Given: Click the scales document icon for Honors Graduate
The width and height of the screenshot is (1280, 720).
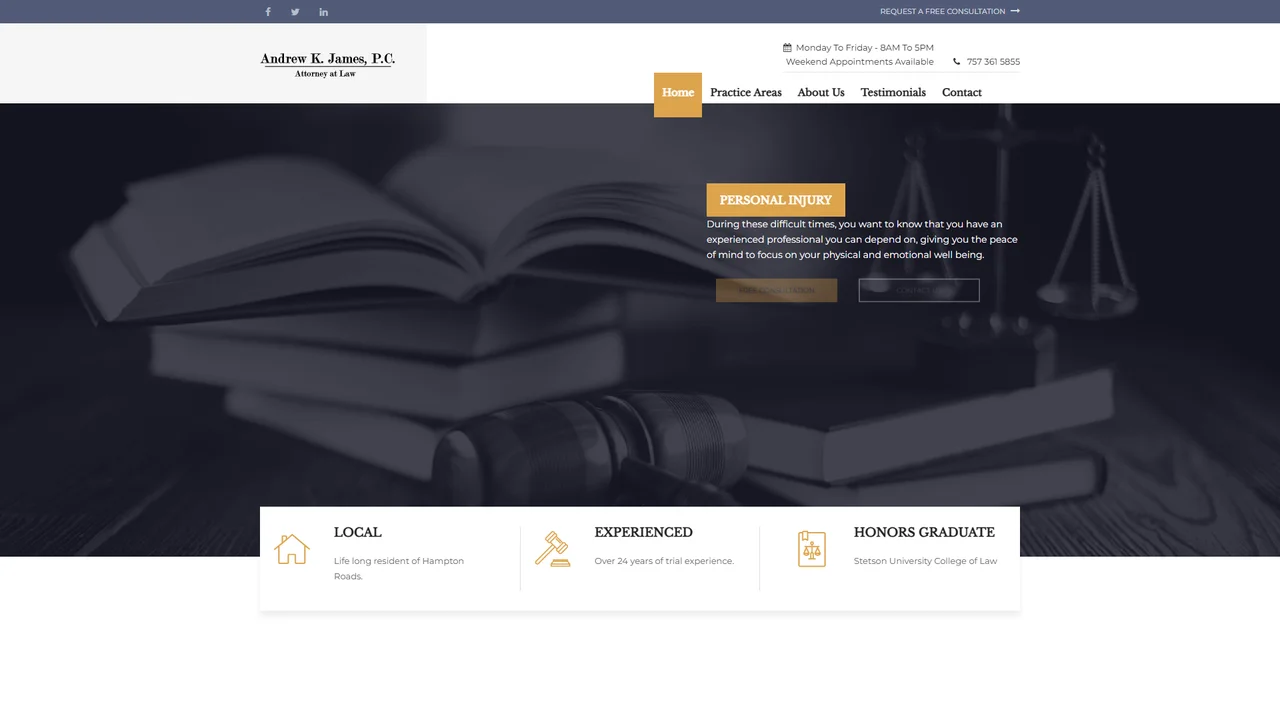Looking at the screenshot, I should [x=812, y=549].
